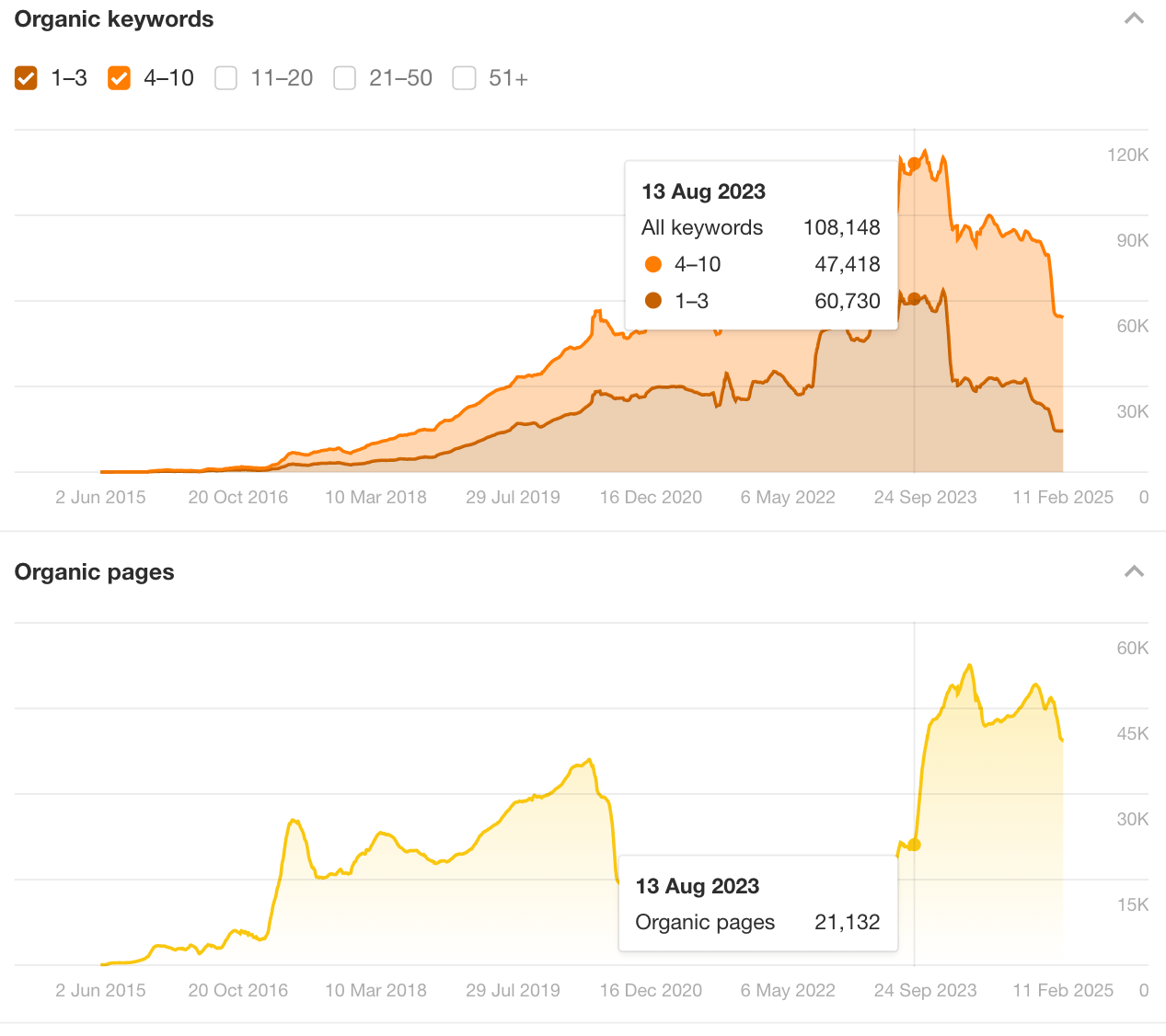The width and height of the screenshot is (1166, 1036).
Task: Click the Organic pages heading
Action: [94, 571]
